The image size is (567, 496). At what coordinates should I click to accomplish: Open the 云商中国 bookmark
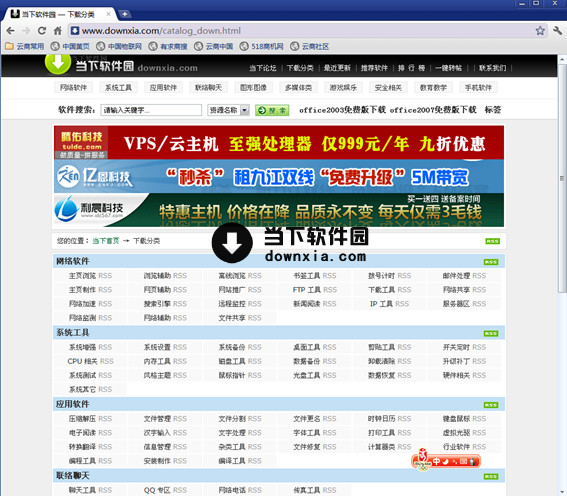(214, 46)
